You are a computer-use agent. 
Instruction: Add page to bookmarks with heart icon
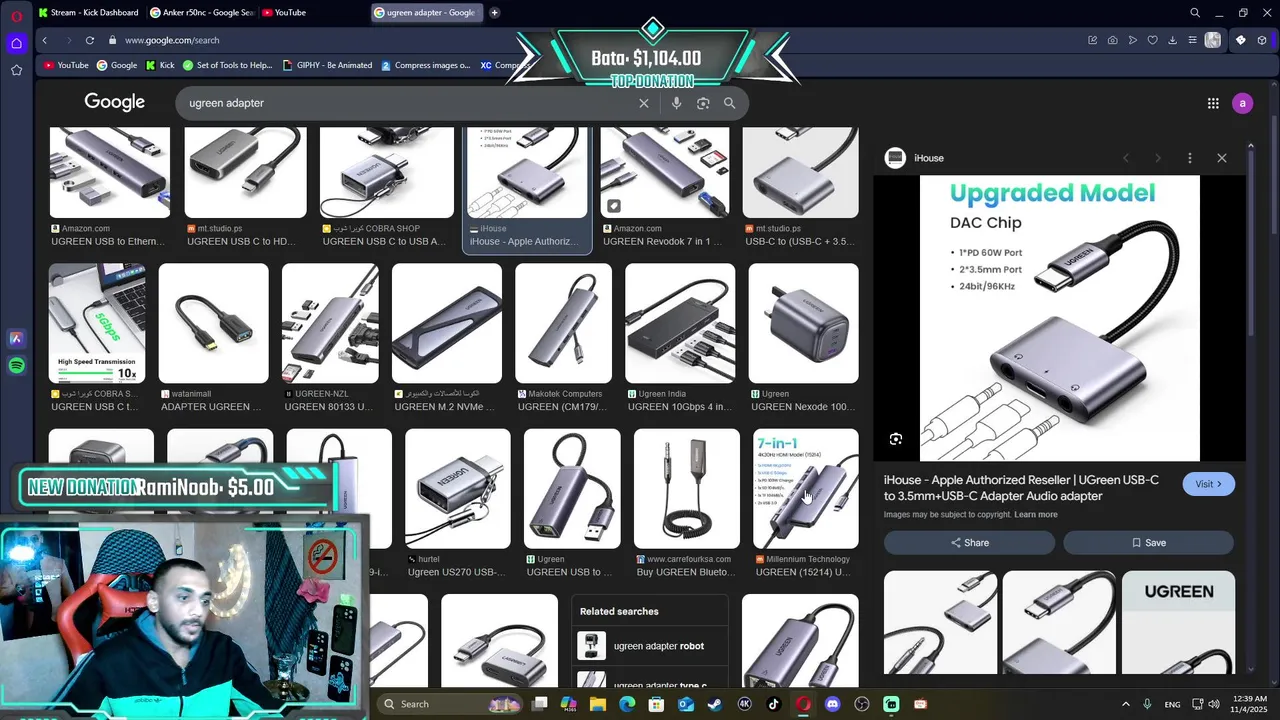click(x=1152, y=40)
